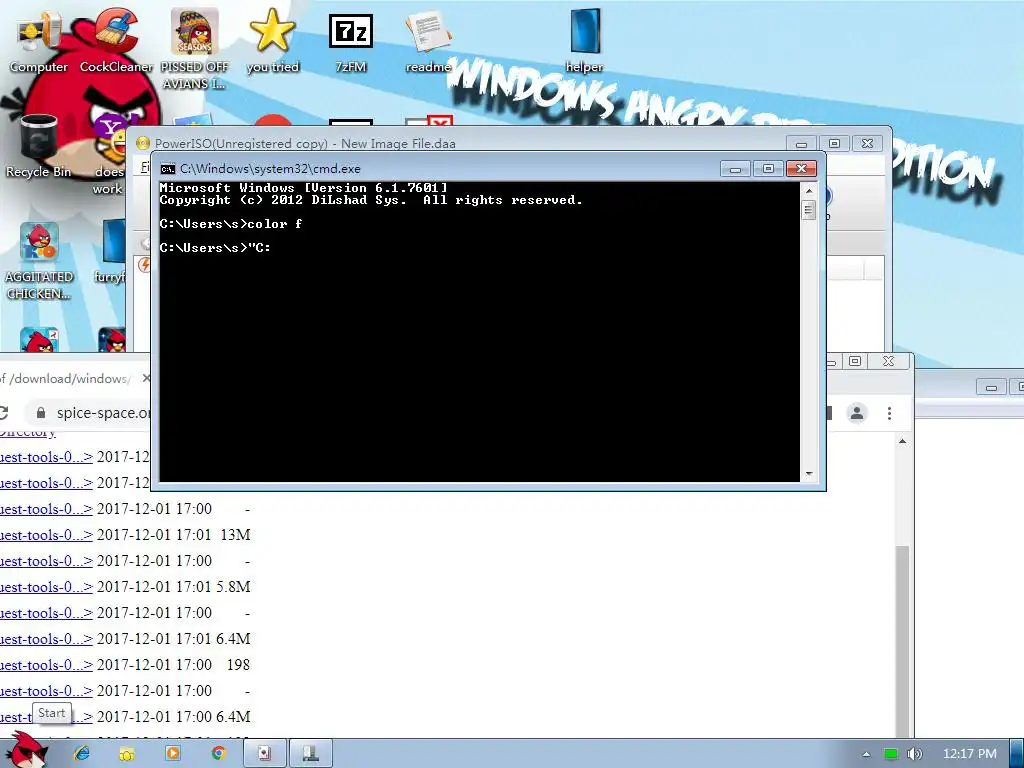This screenshot has height=768, width=1024.
Task: Switch to Chrome in the taskbar
Action: [218, 754]
